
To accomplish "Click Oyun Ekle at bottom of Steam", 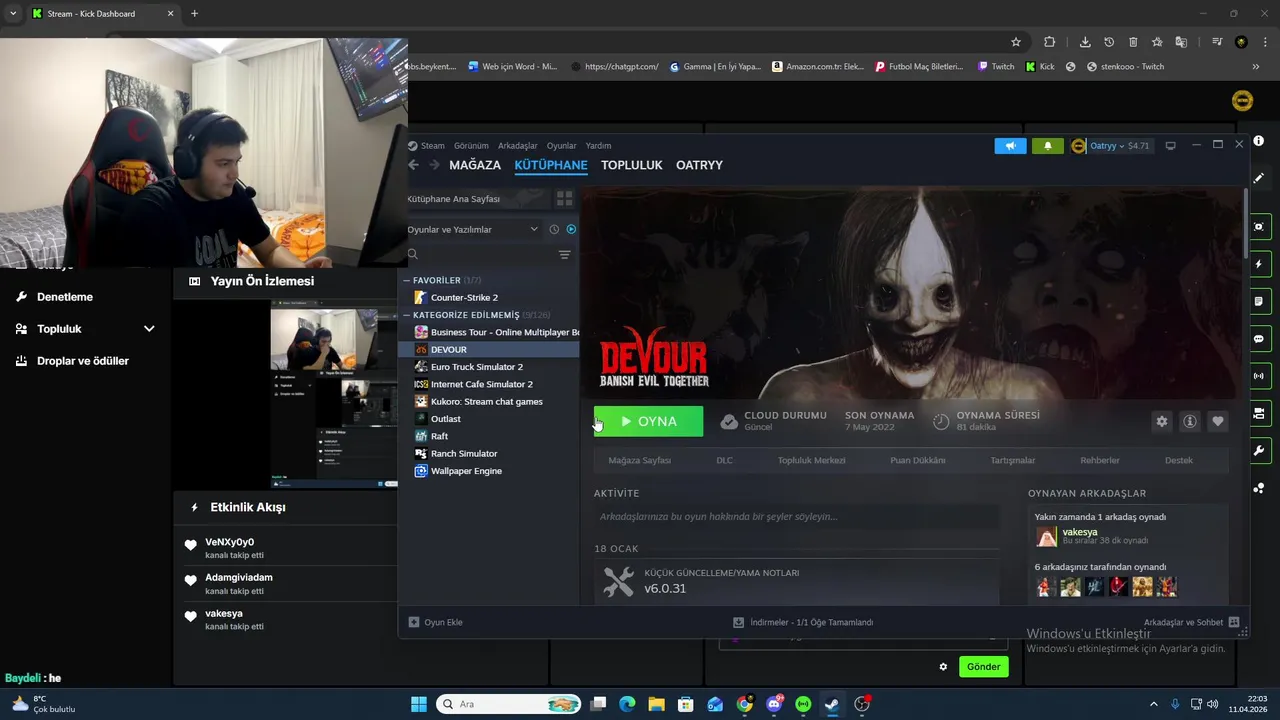I will 435,622.
